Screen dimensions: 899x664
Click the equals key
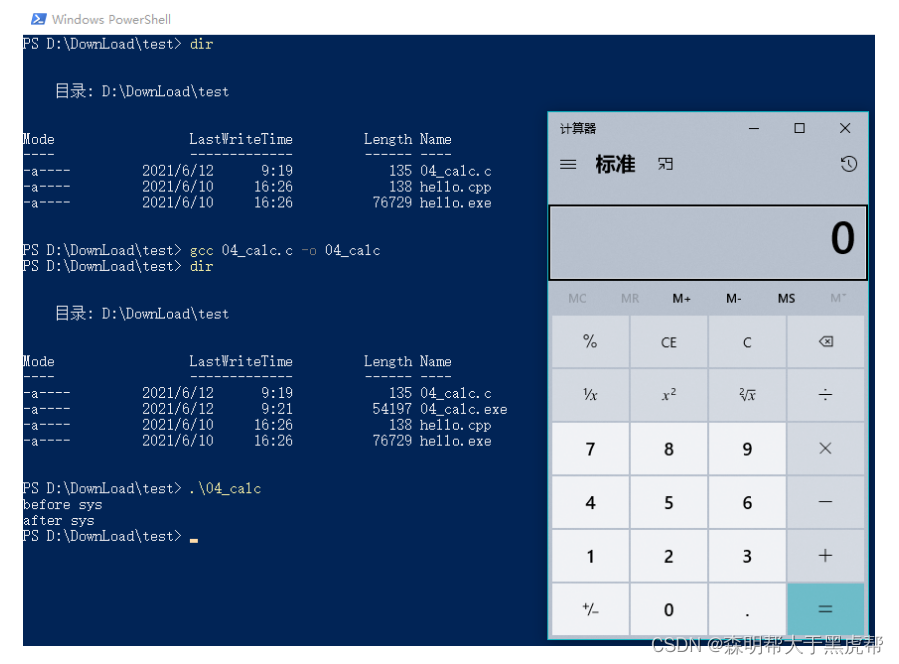pyautogui.click(x=826, y=609)
